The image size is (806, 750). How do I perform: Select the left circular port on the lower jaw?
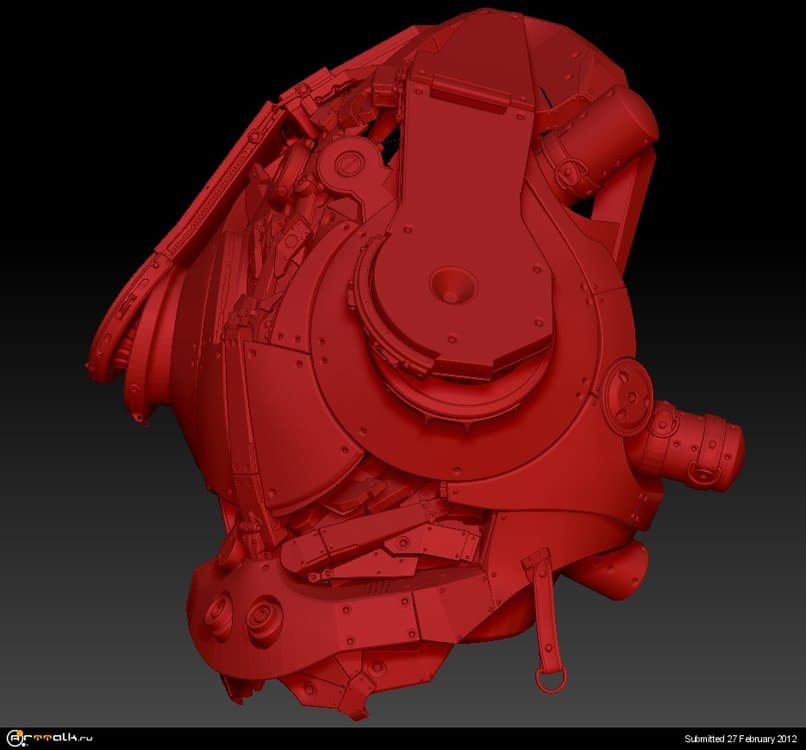click(219, 611)
